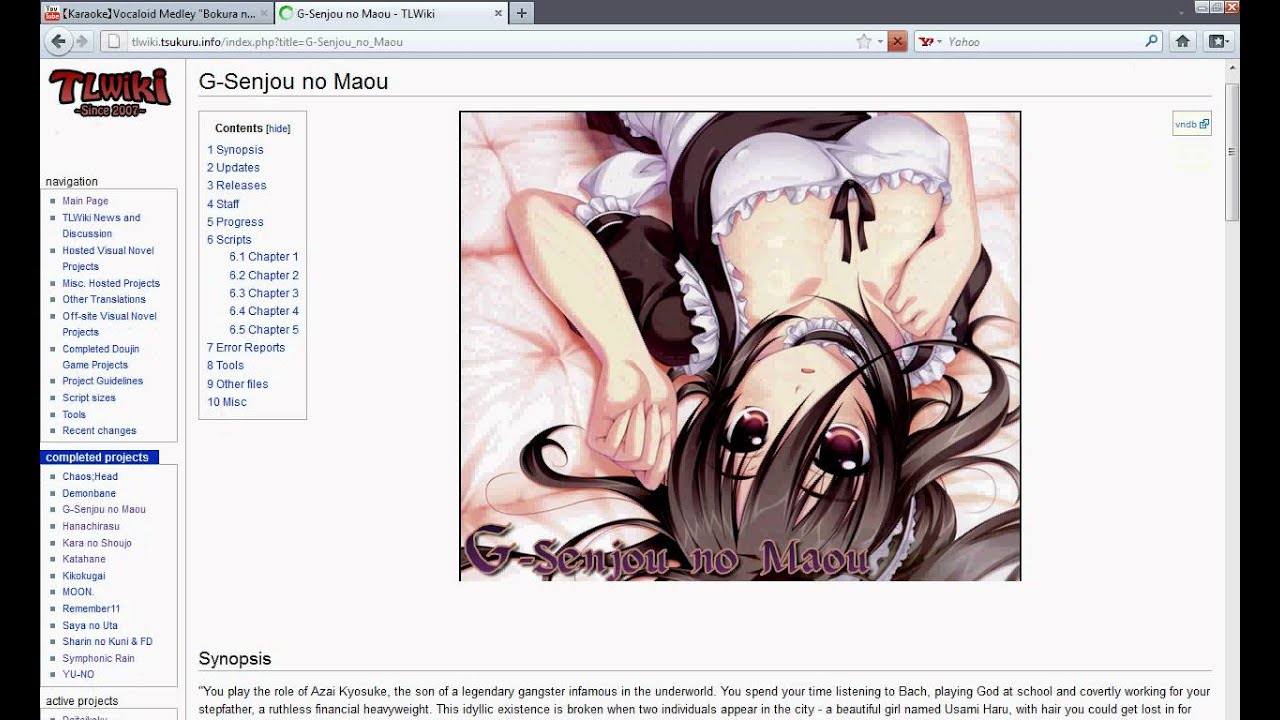Image resolution: width=1280 pixels, height=720 pixels.
Task: Open Script sizes link
Action: (x=89, y=398)
